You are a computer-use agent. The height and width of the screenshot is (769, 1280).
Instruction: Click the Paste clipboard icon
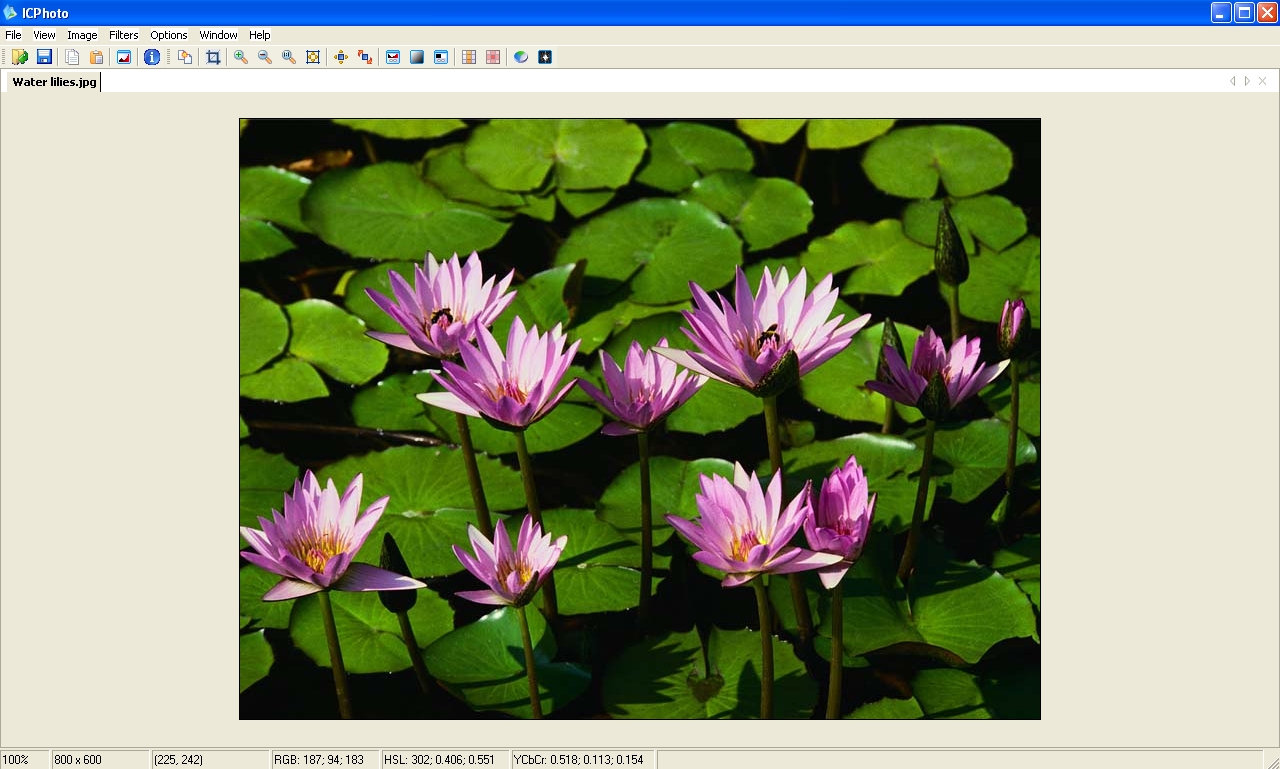pyautogui.click(x=96, y=57)
